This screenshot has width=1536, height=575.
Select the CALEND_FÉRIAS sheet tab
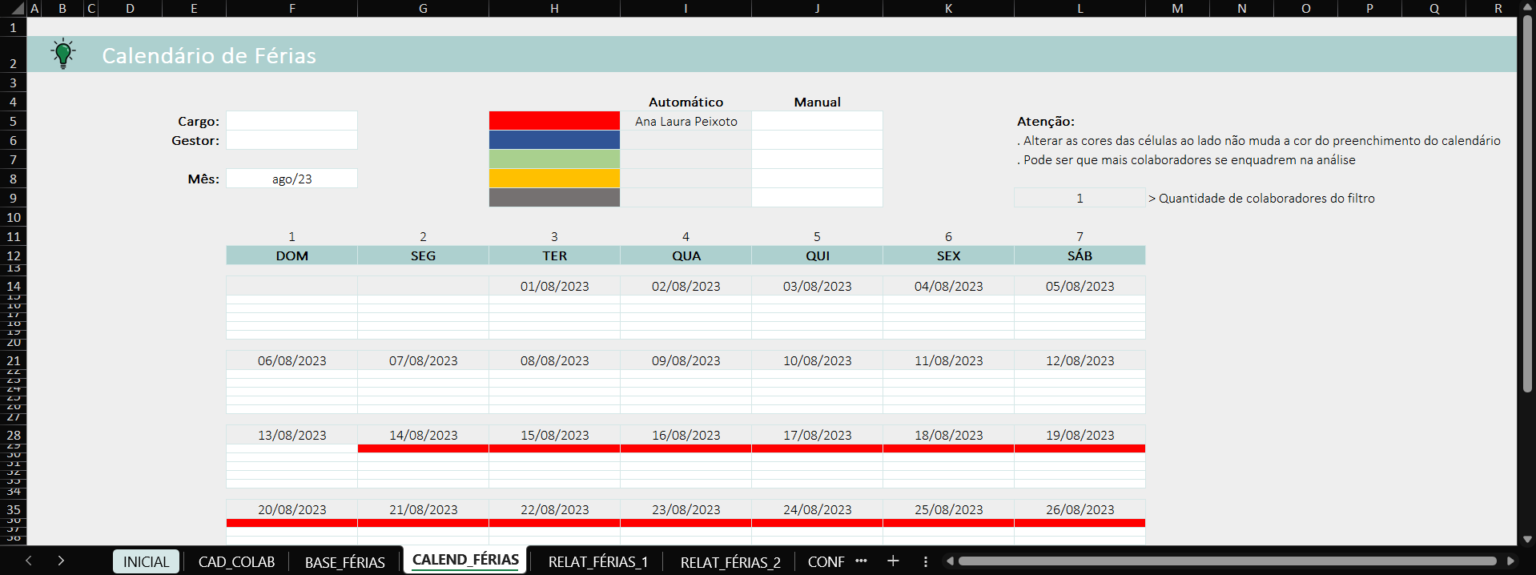(465, 560)
